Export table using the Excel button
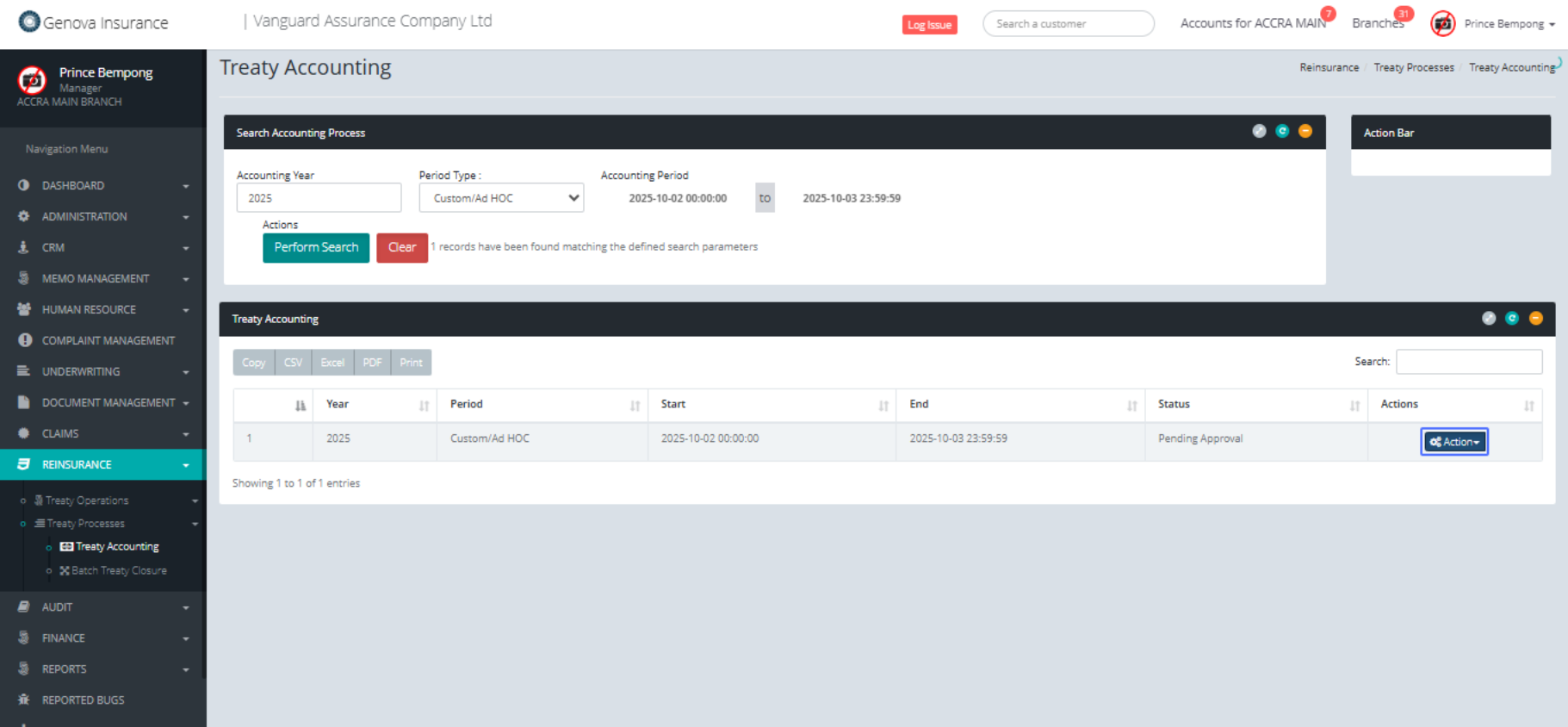 tap(332, 363)
